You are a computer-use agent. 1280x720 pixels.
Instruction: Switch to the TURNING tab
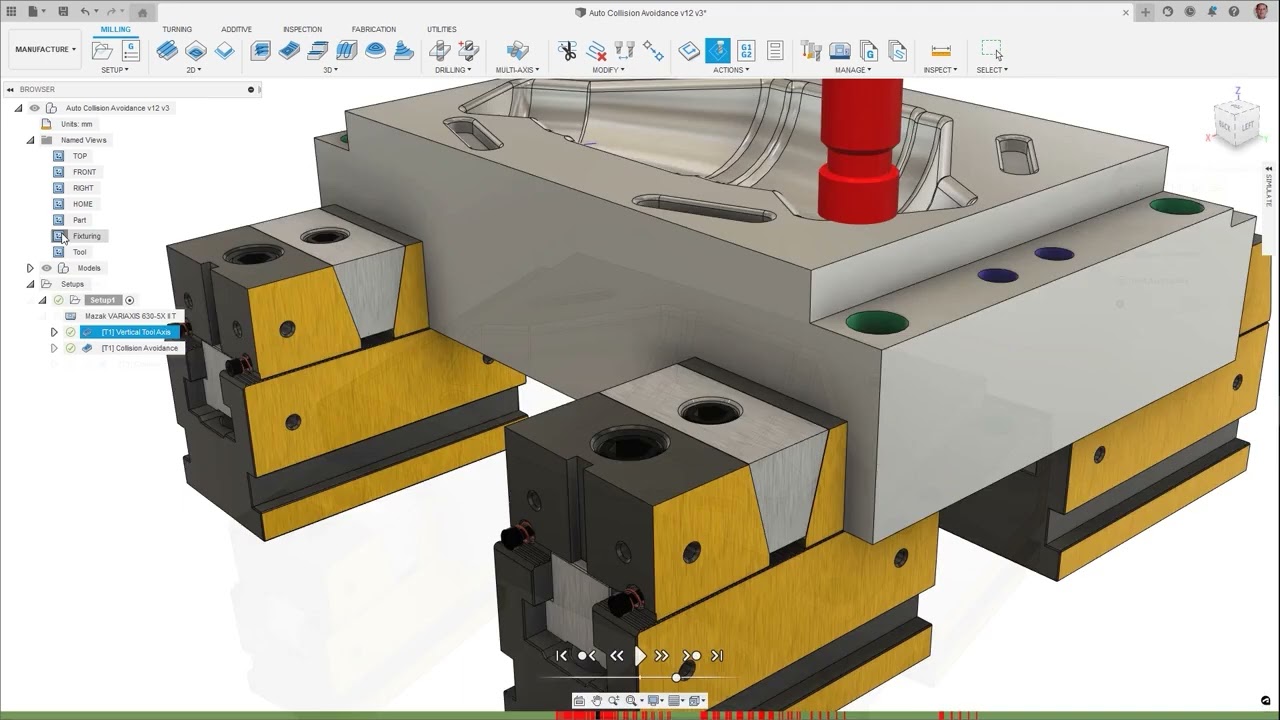(x=177, y=29)
